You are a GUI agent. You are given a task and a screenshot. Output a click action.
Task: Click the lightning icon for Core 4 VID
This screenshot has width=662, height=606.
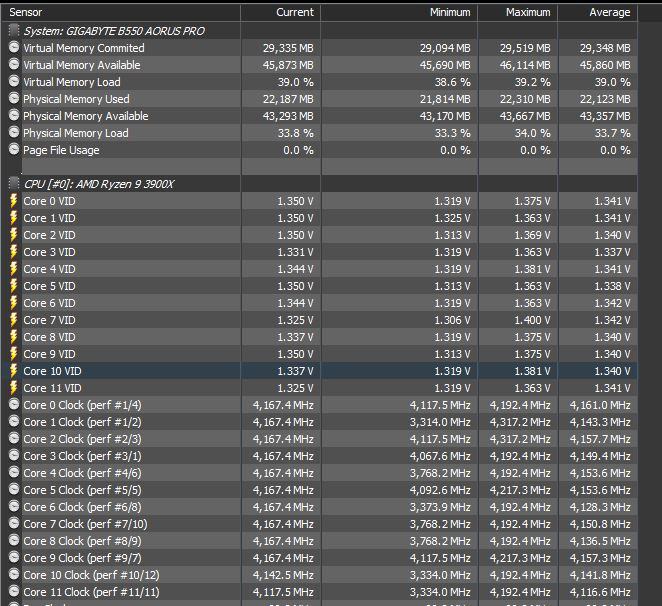click(x=14, y=269)
